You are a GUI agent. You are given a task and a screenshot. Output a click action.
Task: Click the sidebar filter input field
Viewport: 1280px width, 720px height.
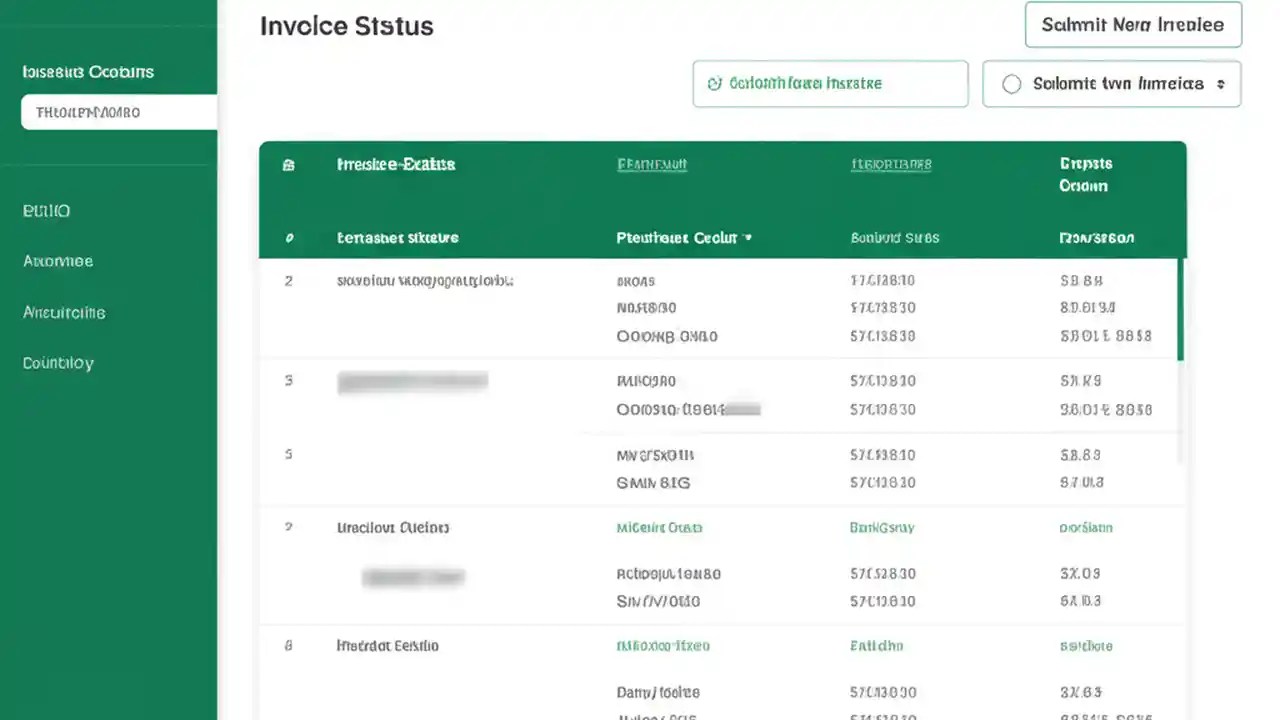click(x=118, y=112)
